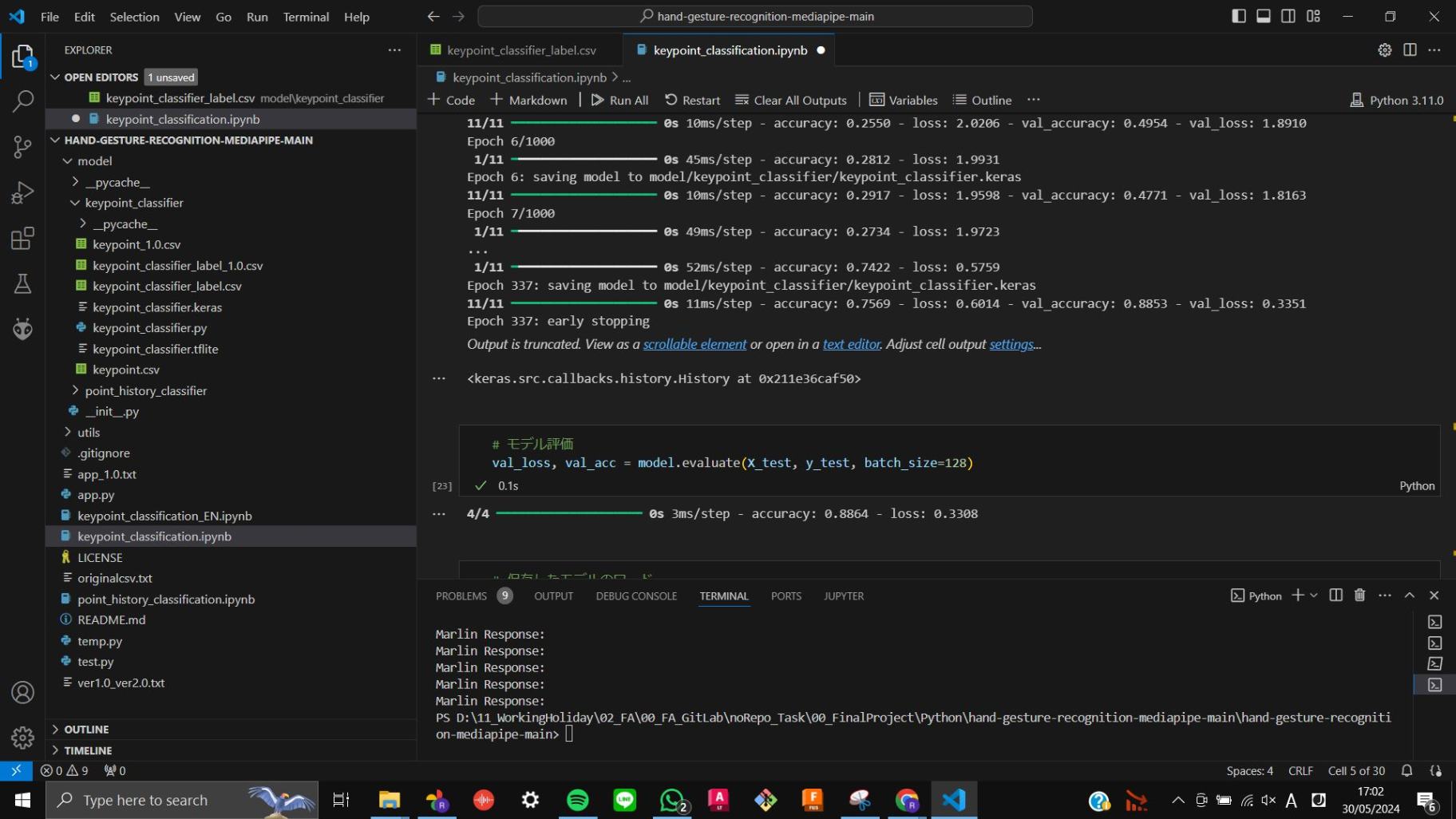Split the terminal panel

1335,595
